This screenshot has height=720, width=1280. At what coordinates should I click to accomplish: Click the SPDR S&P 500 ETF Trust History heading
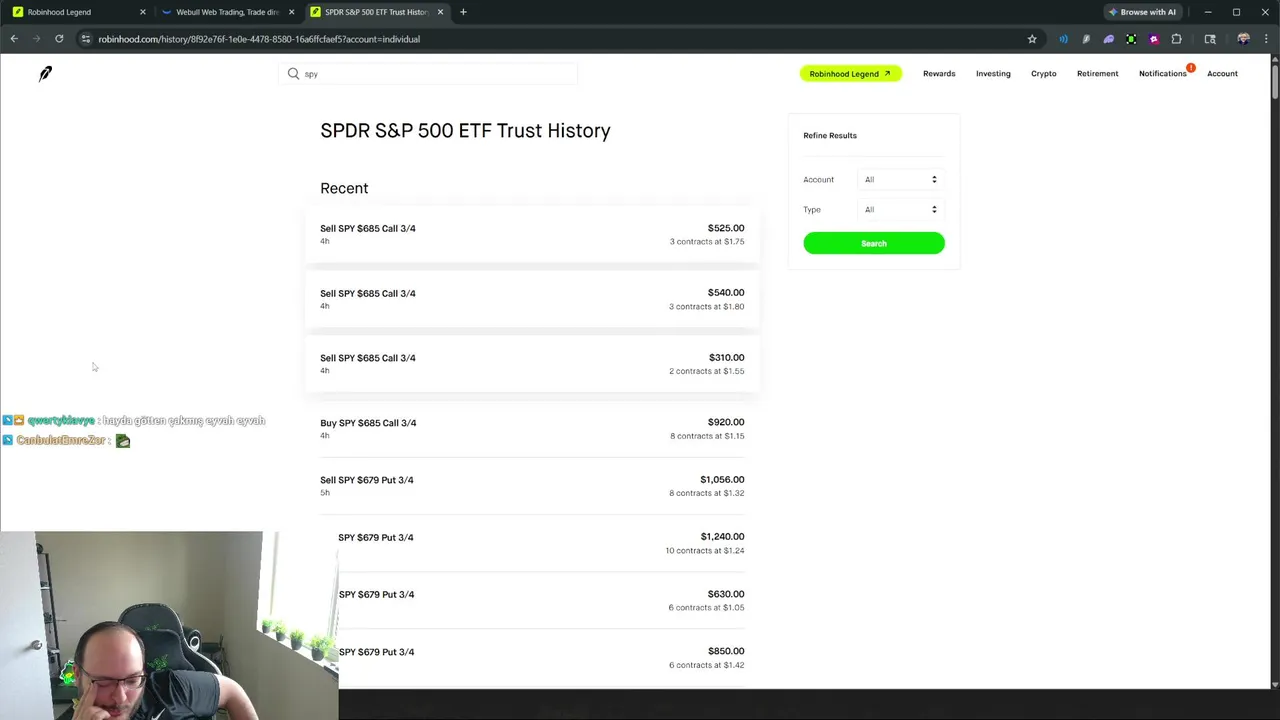[x=465, y=131]
